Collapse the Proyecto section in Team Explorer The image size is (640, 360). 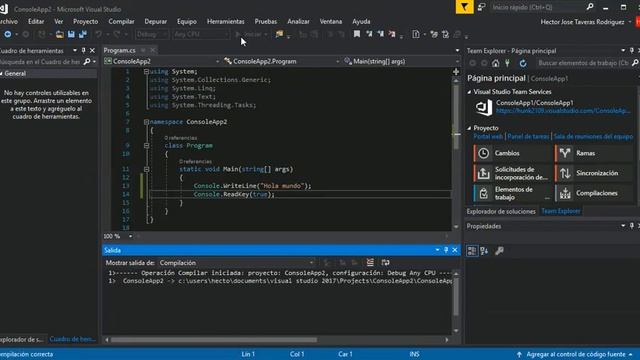(469, 128)
